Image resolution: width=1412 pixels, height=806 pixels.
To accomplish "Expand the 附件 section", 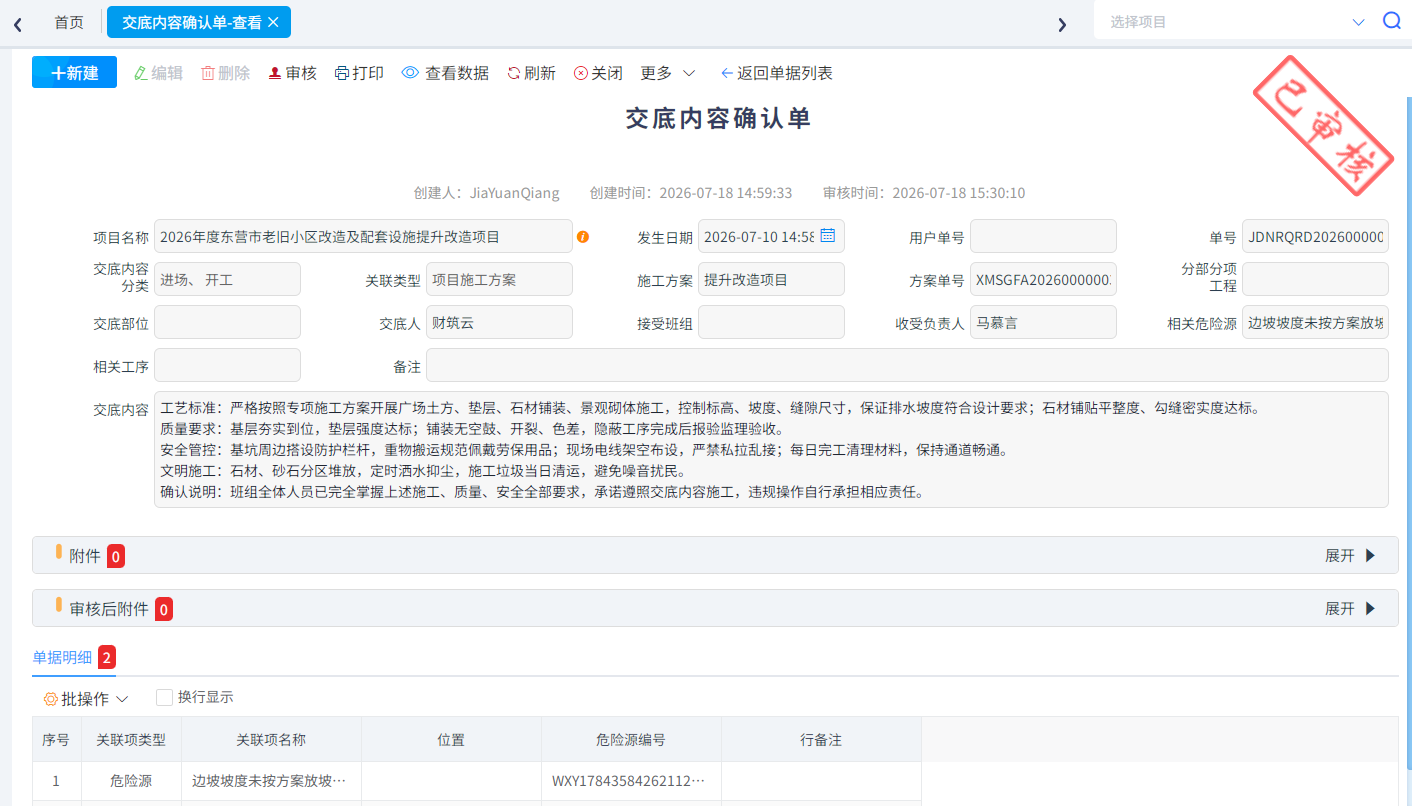I will click(x=1350, y=556).
